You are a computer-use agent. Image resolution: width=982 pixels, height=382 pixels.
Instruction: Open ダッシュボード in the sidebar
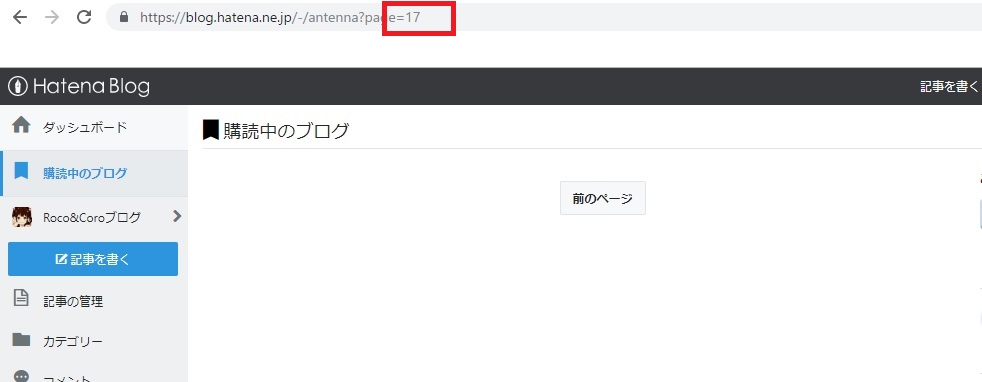point(94,128)
